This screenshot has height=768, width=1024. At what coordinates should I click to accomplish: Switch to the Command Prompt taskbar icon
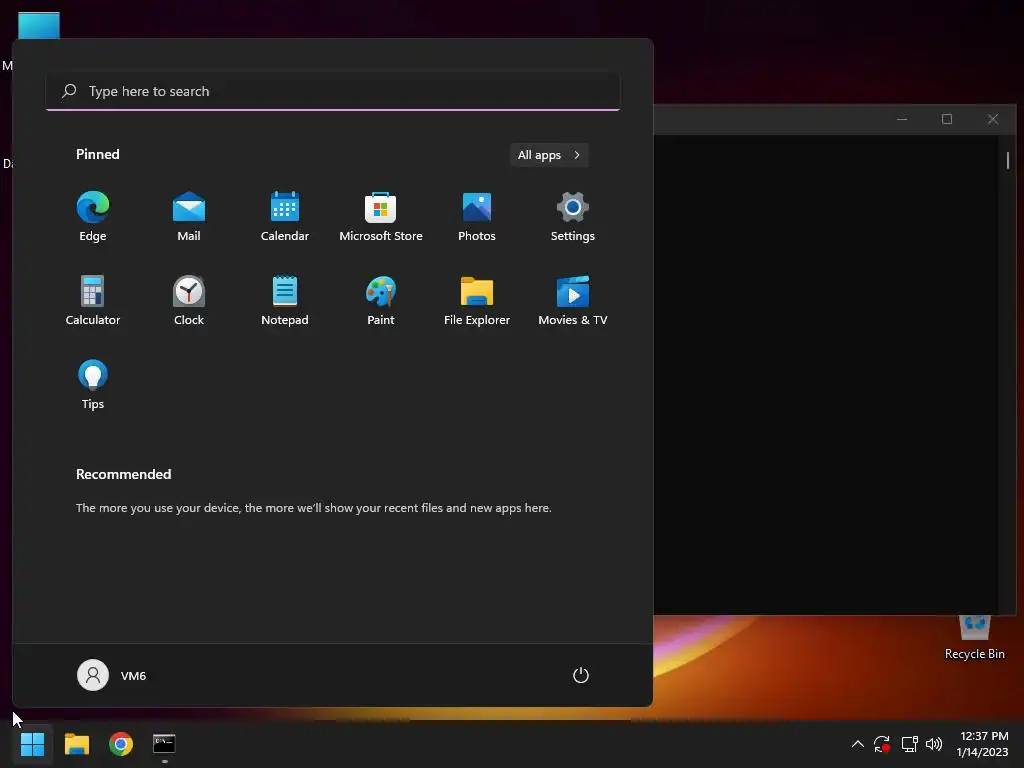click(164, 744)
